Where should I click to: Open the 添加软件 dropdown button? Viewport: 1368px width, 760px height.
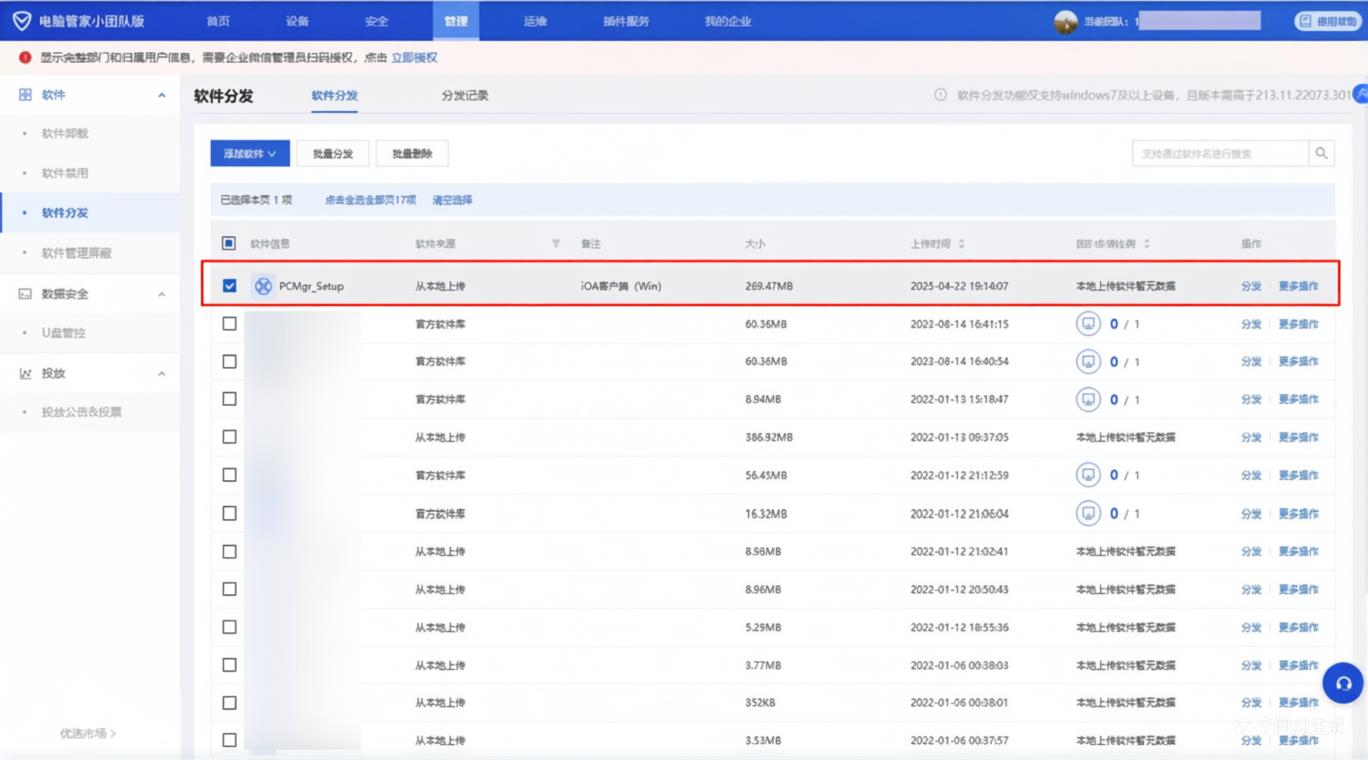click(250, 154)
